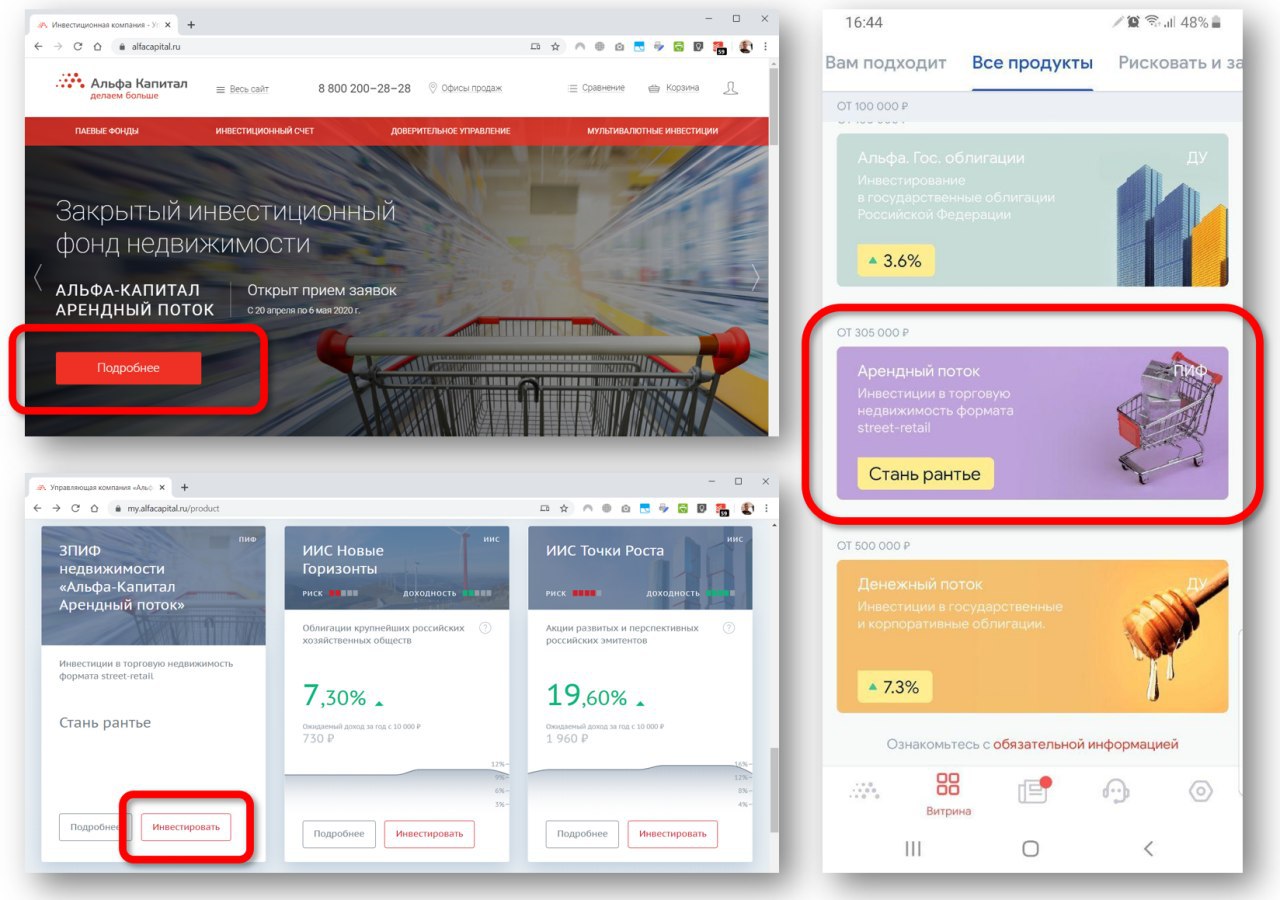Reload the my.alfacapital.ru/product page
The height and width of the screenshot is (900, 1280).
[77, 508]
